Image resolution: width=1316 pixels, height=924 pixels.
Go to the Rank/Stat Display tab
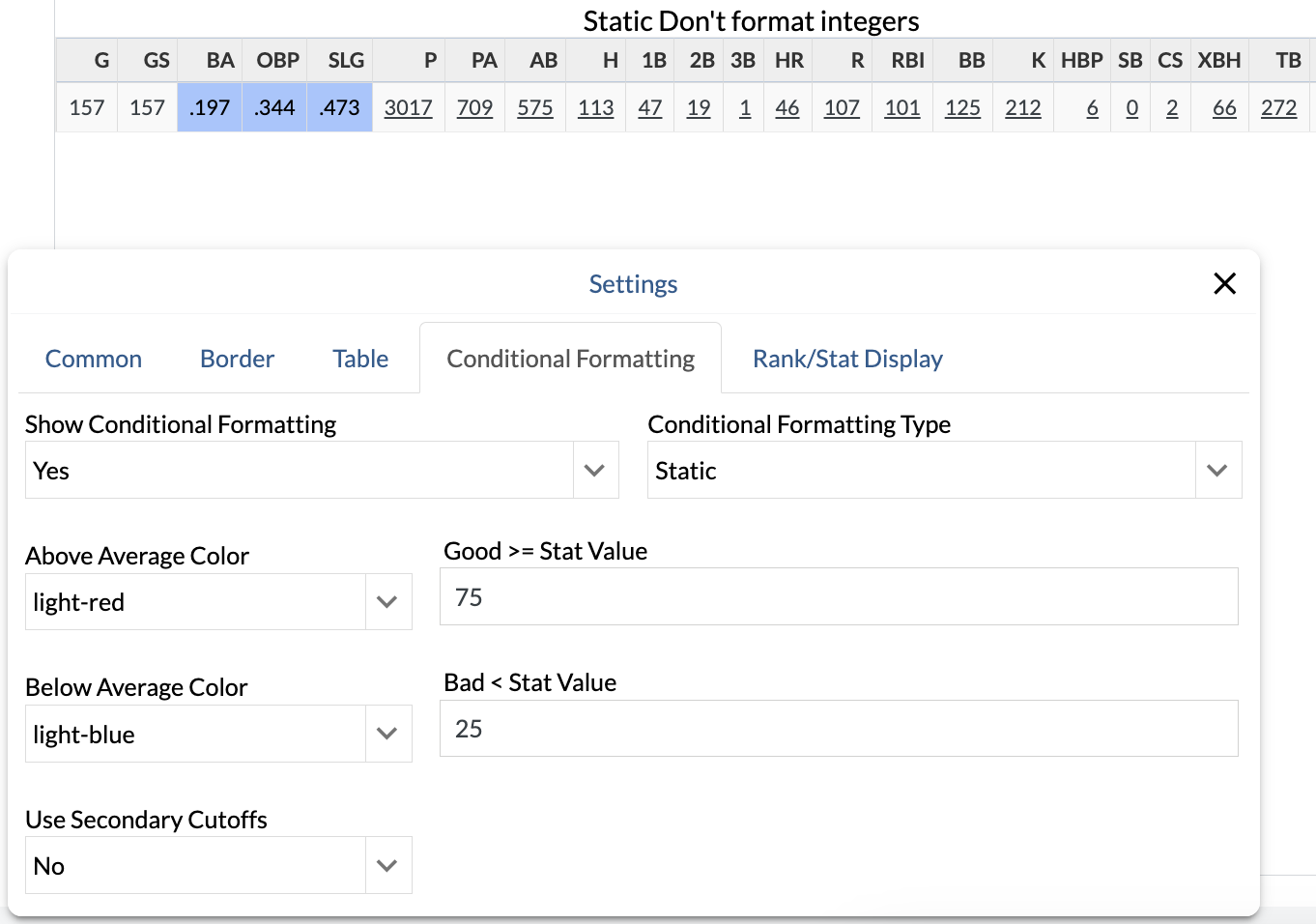point(847,359)
